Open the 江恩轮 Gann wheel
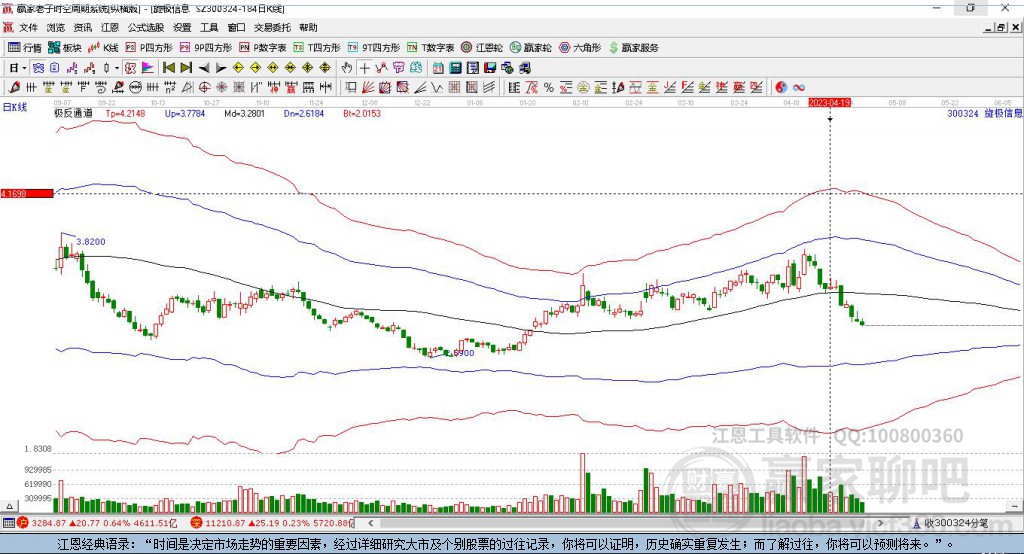 [482, 48]
